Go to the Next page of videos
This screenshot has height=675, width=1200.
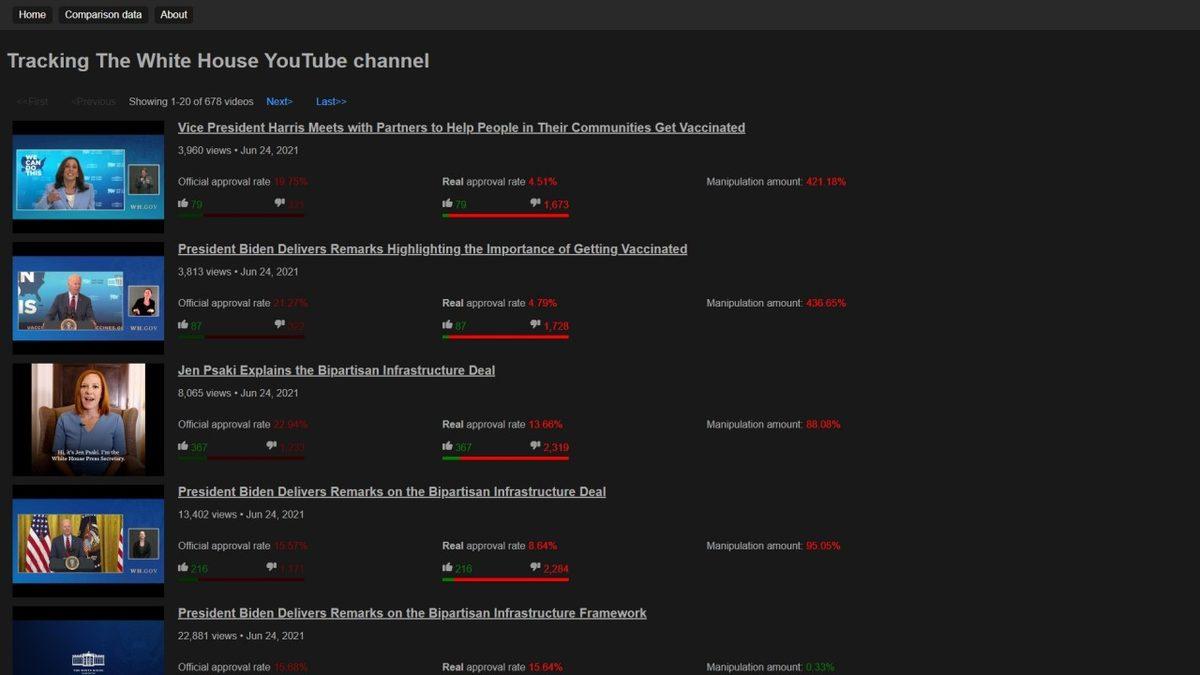pyautogui.click(x=278, y=101)
